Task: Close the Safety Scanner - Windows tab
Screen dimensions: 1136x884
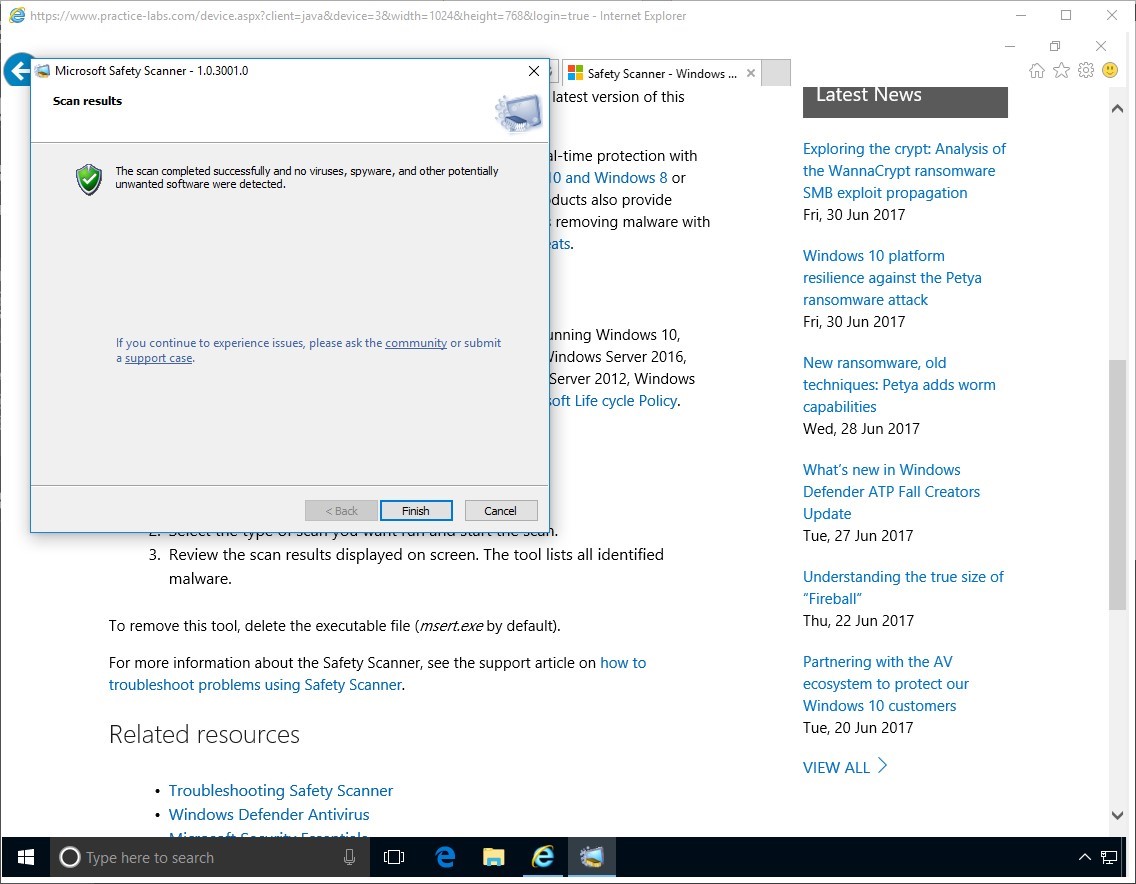Action: (751, 73)
